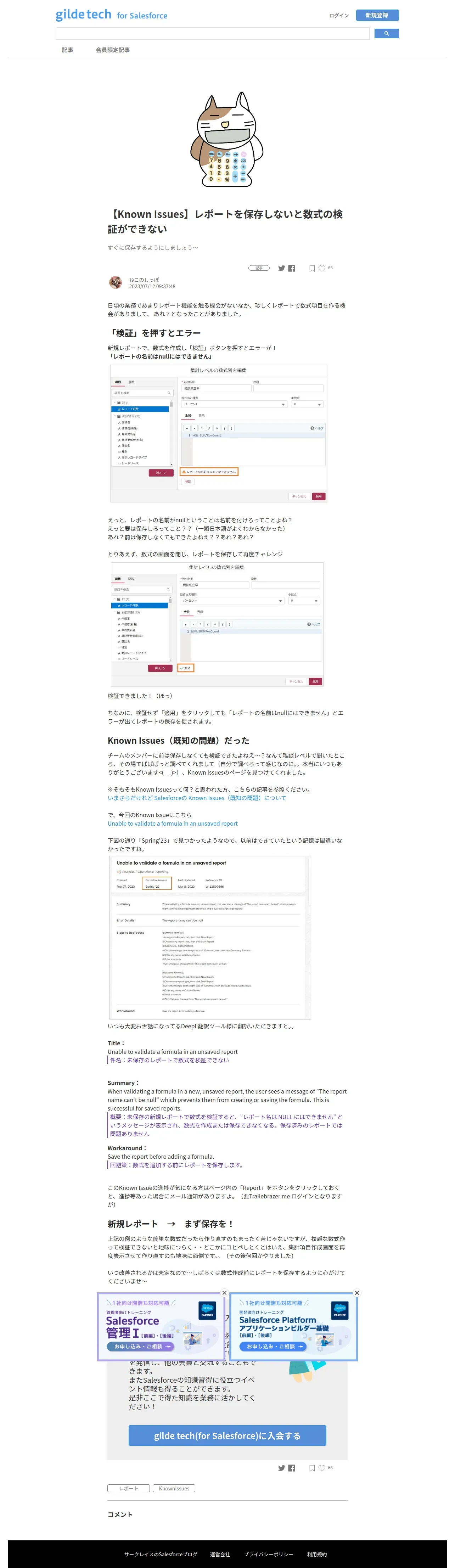Twitter share icon above the レポート tag
This screenshot has height=1568, width=455.
[x=281, y=1468]
